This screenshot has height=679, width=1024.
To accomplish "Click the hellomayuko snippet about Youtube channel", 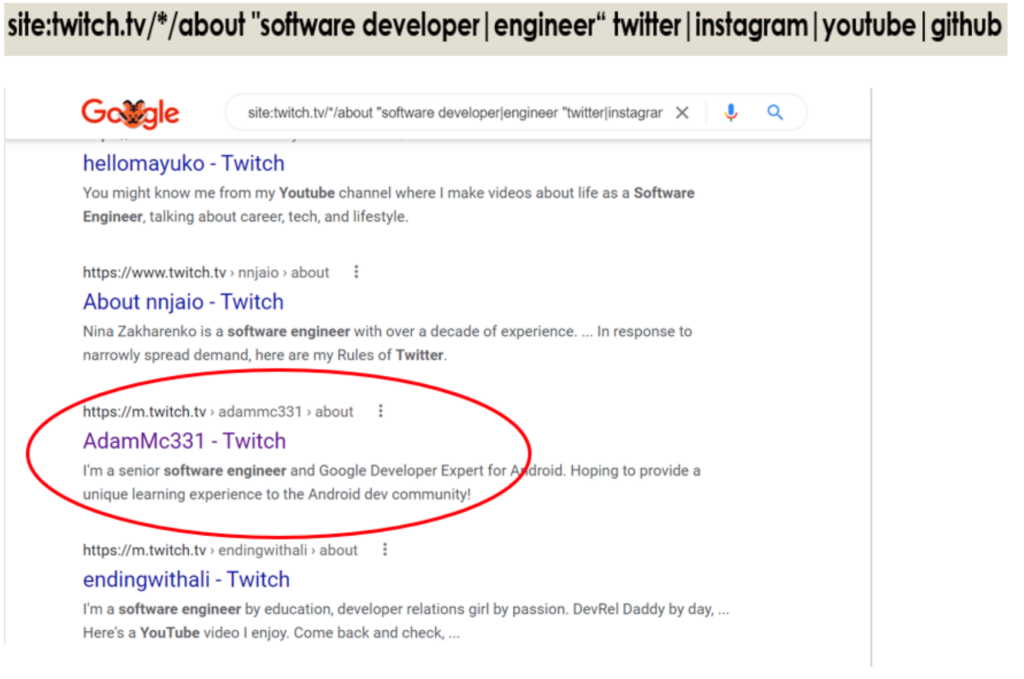I will pyautogui.click(x=389, y=204).
